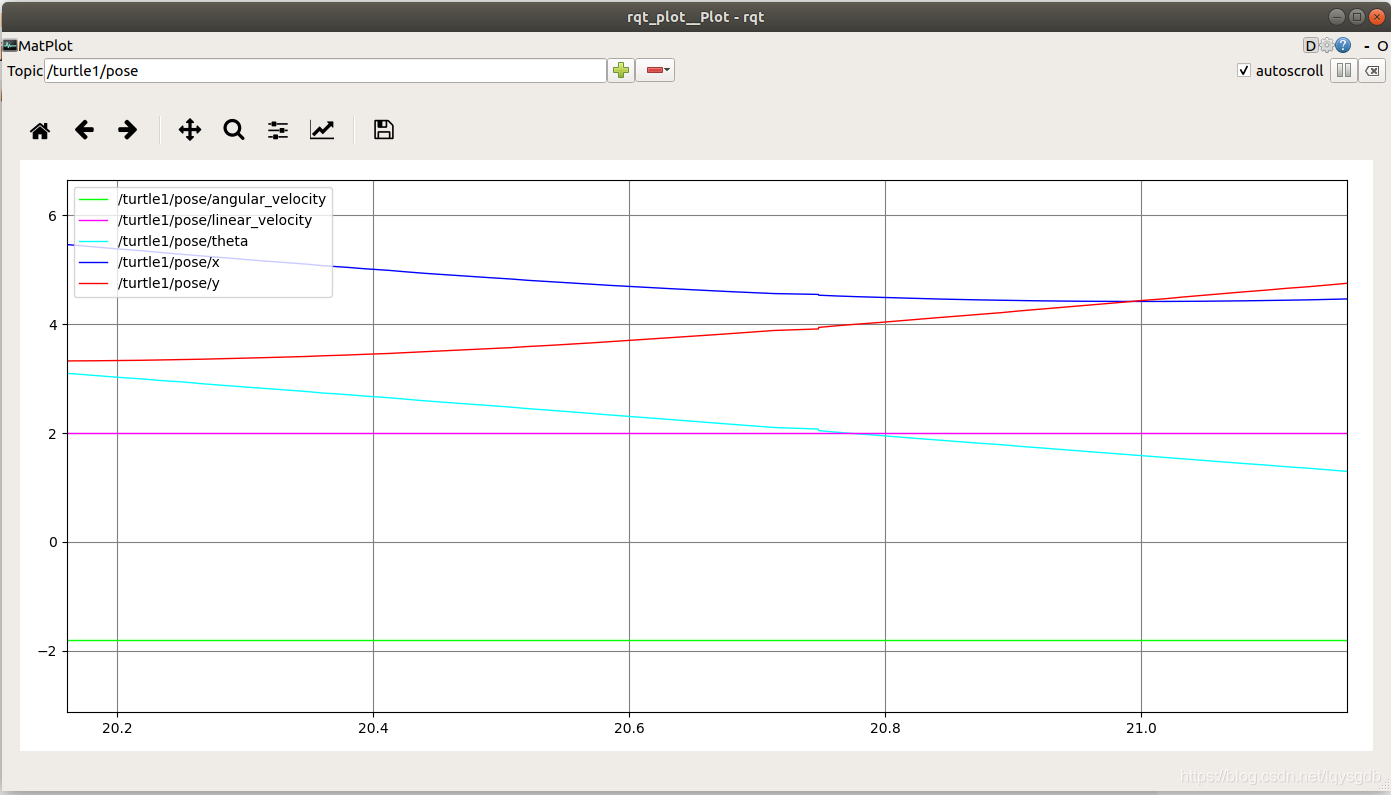This screenshot has width=1391, height=795.
Task: Save the figure with the floppy disk icon
Action: [x=383, y=130]
